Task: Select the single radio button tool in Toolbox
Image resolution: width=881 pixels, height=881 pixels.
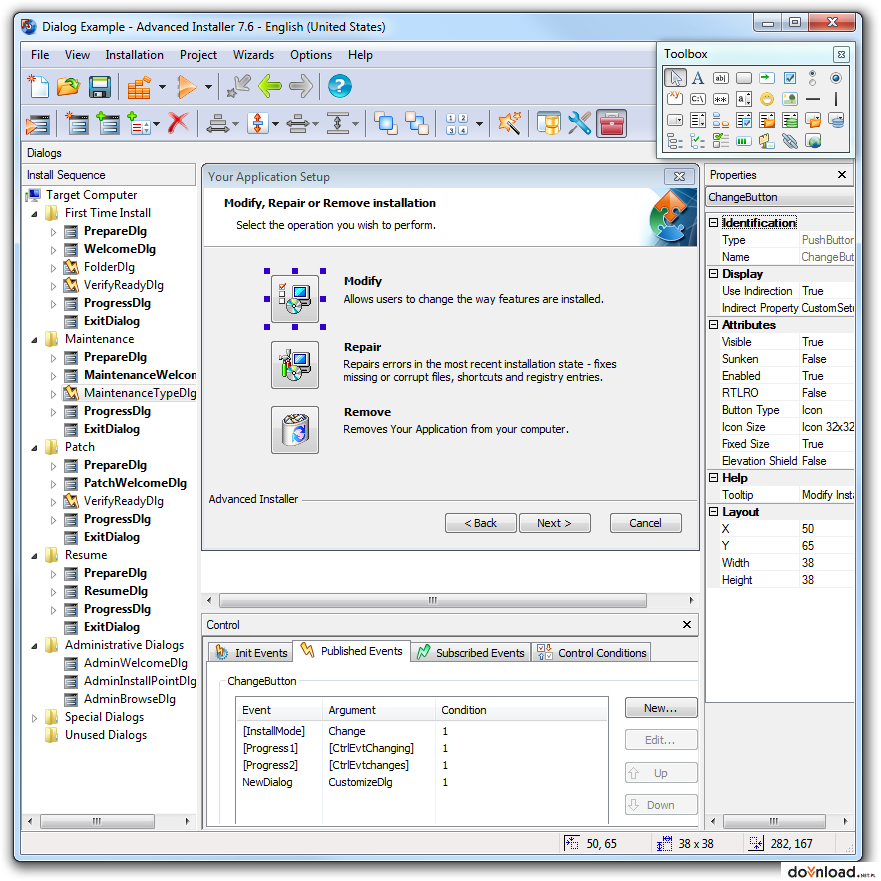Action: pos(835,78)
